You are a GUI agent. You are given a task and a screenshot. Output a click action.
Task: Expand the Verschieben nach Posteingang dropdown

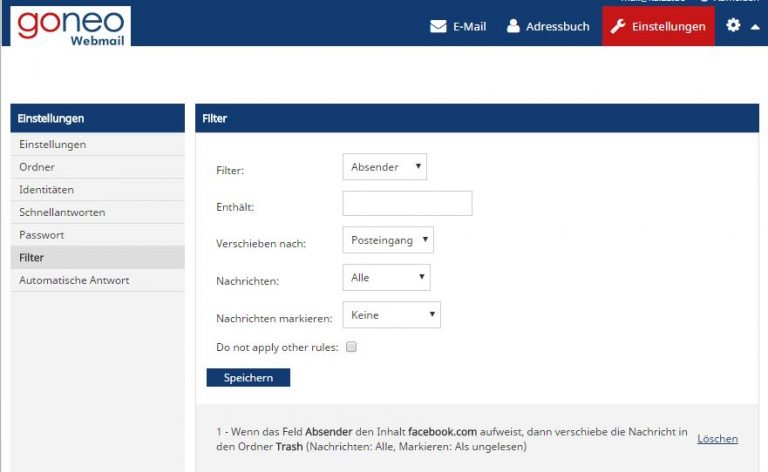(x=388, y=240)
